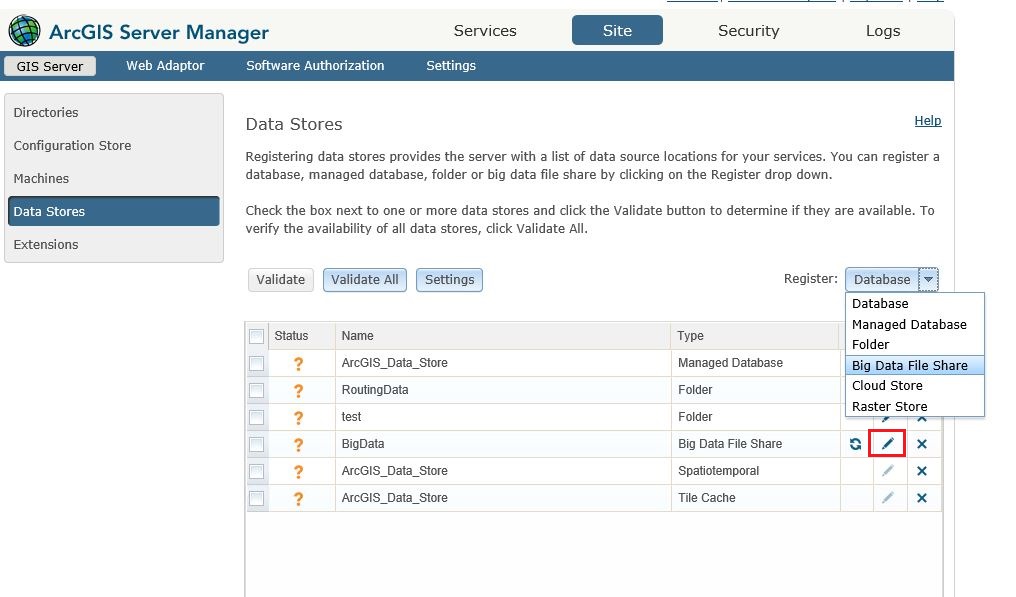Delete the Tile Cache data store

tap(922, 498)
